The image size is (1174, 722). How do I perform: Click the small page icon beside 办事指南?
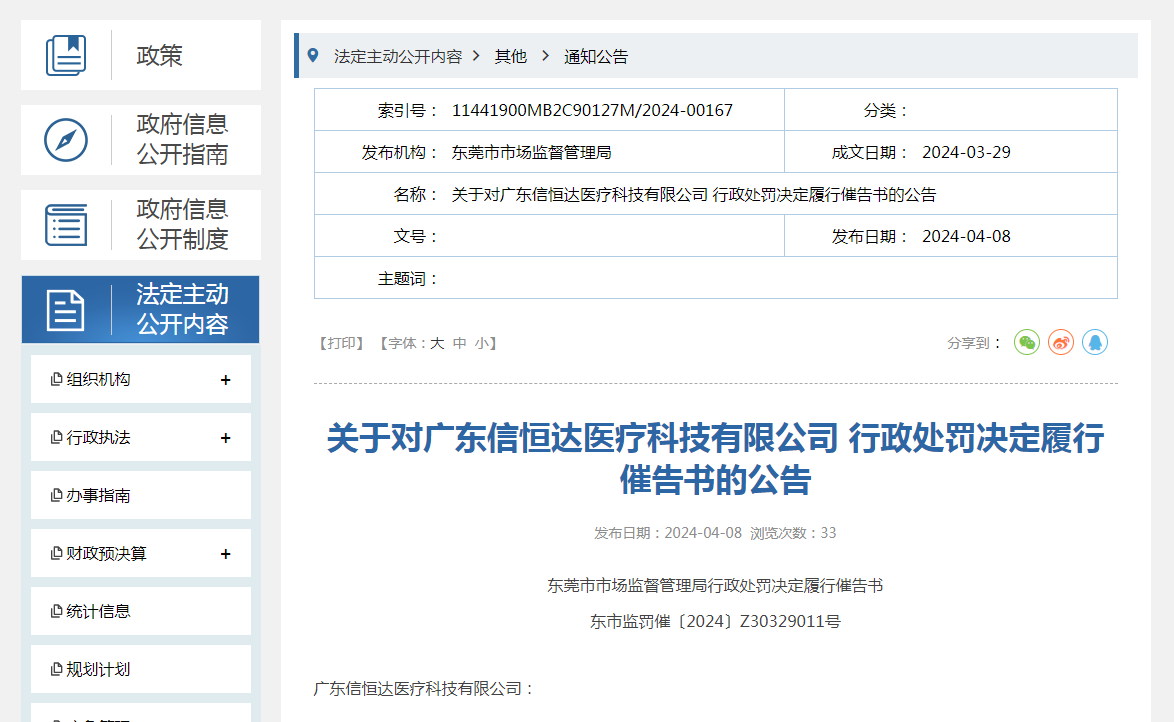[x=56, y=495]
